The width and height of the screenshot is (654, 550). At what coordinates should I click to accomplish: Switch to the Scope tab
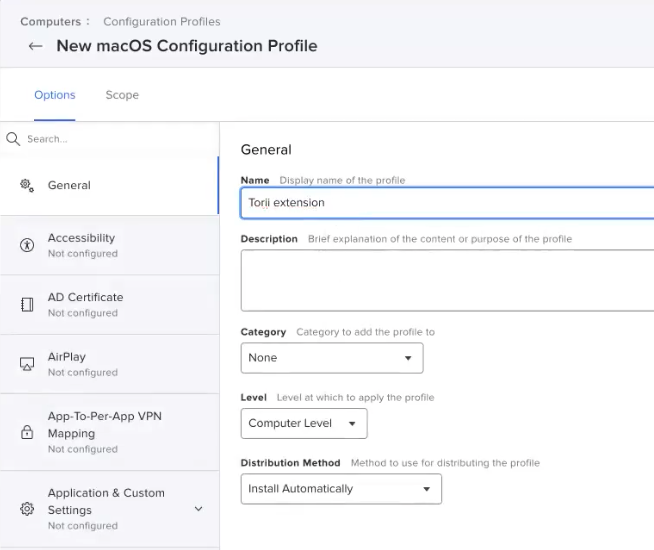[122, 95]
